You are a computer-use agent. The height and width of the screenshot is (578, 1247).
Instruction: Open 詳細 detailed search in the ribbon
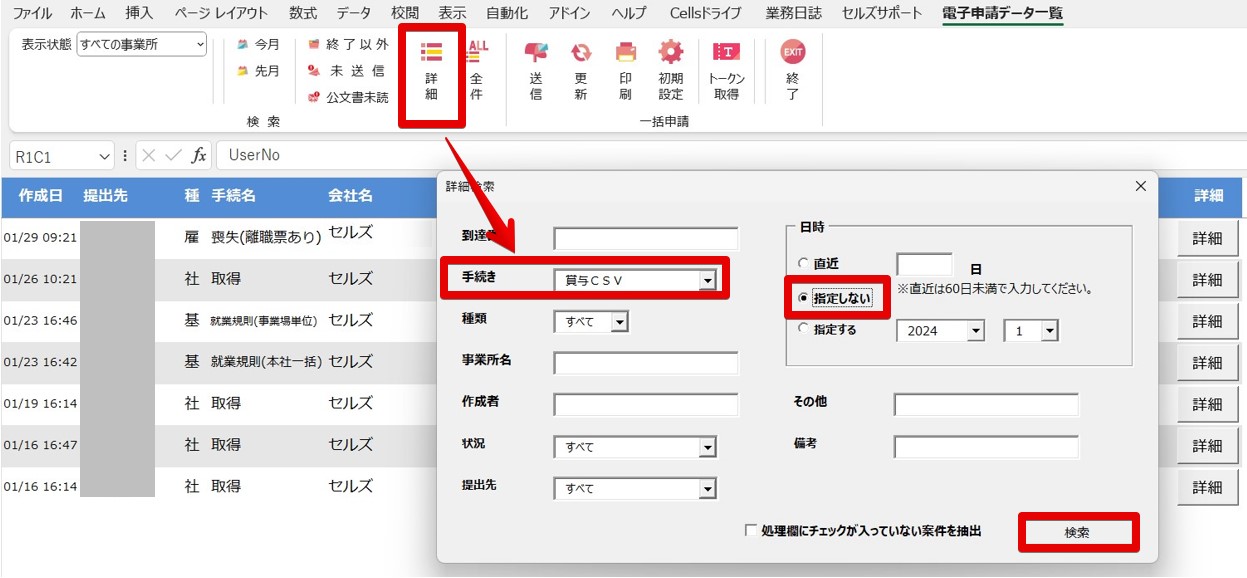point(431,72)
